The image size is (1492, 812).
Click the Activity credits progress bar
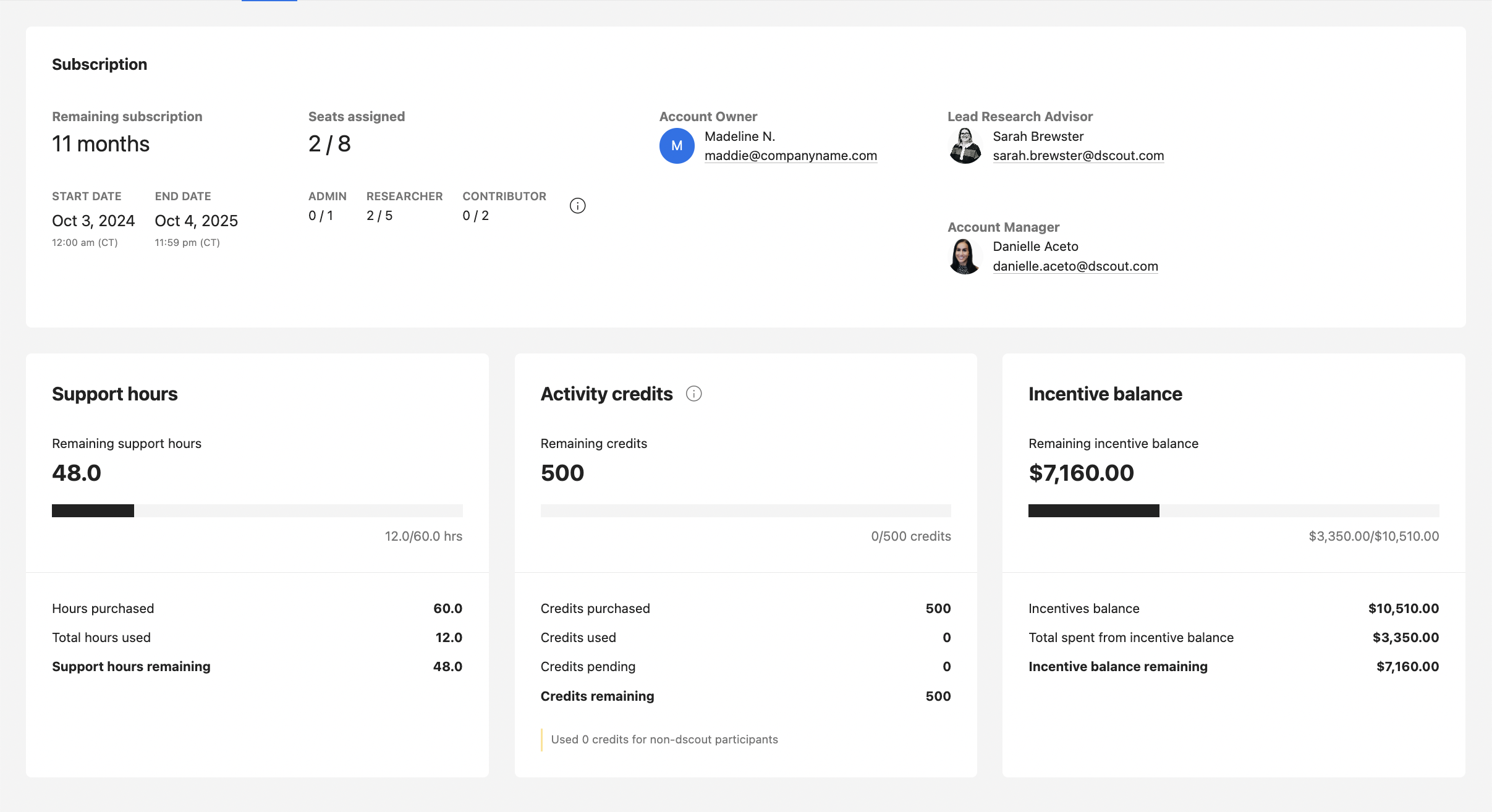click(745, 510)
